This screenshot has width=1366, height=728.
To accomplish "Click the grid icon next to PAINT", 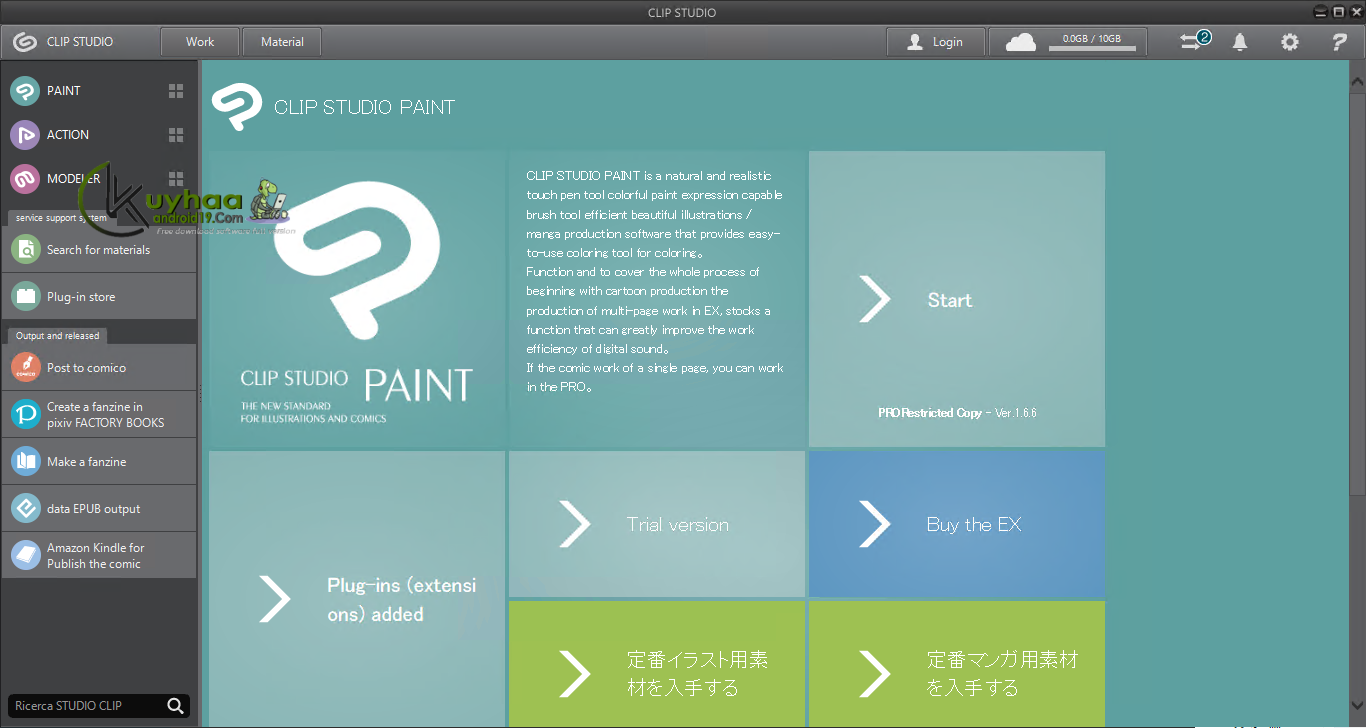I will [176, 91].
